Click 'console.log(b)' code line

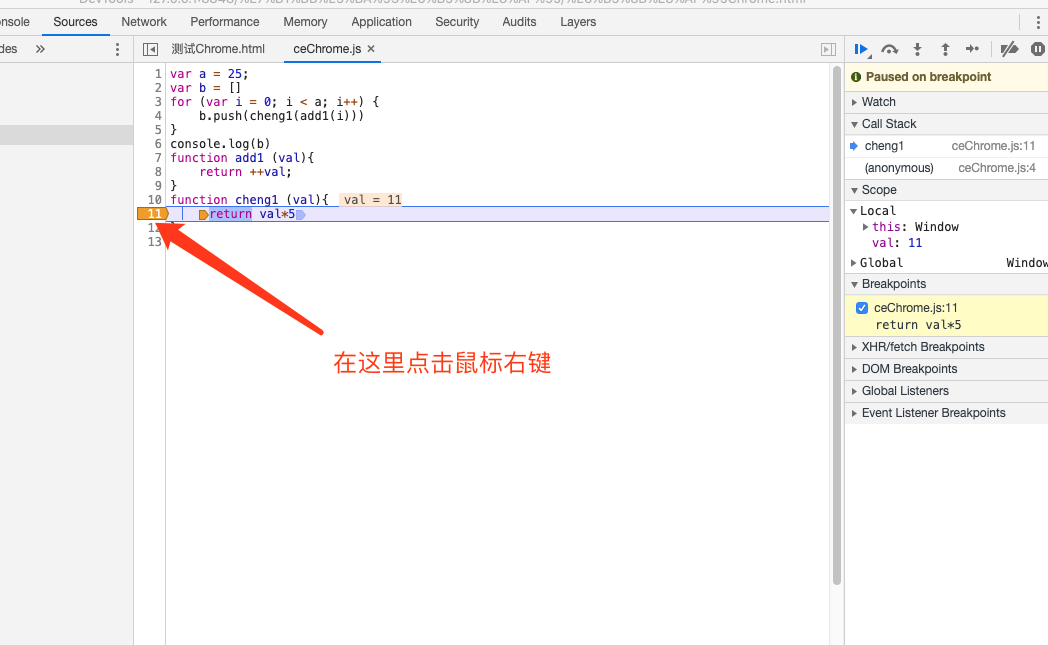point(220,144)
